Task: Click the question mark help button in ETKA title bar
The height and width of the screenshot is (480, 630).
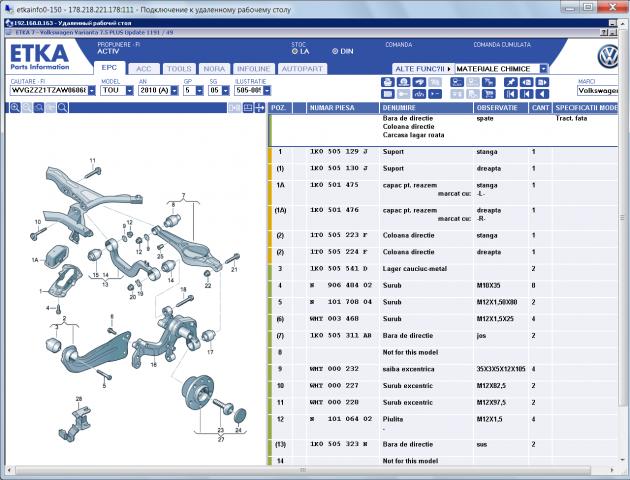Action: pyautogui.click(x=604, y=33)
